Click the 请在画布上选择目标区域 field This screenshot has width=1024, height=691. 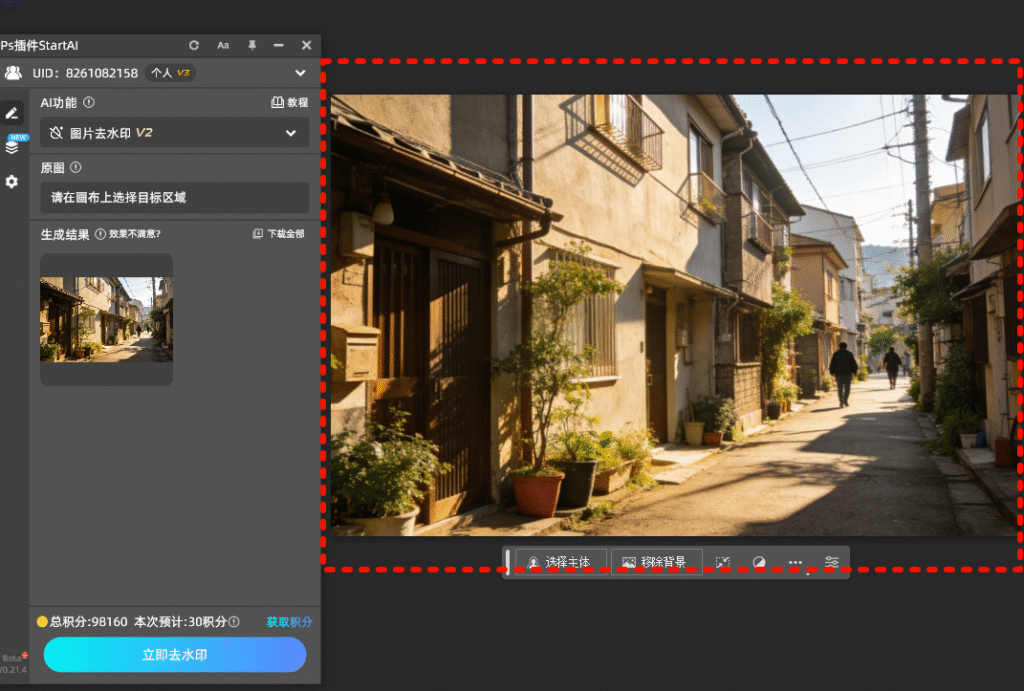(174, 198)
